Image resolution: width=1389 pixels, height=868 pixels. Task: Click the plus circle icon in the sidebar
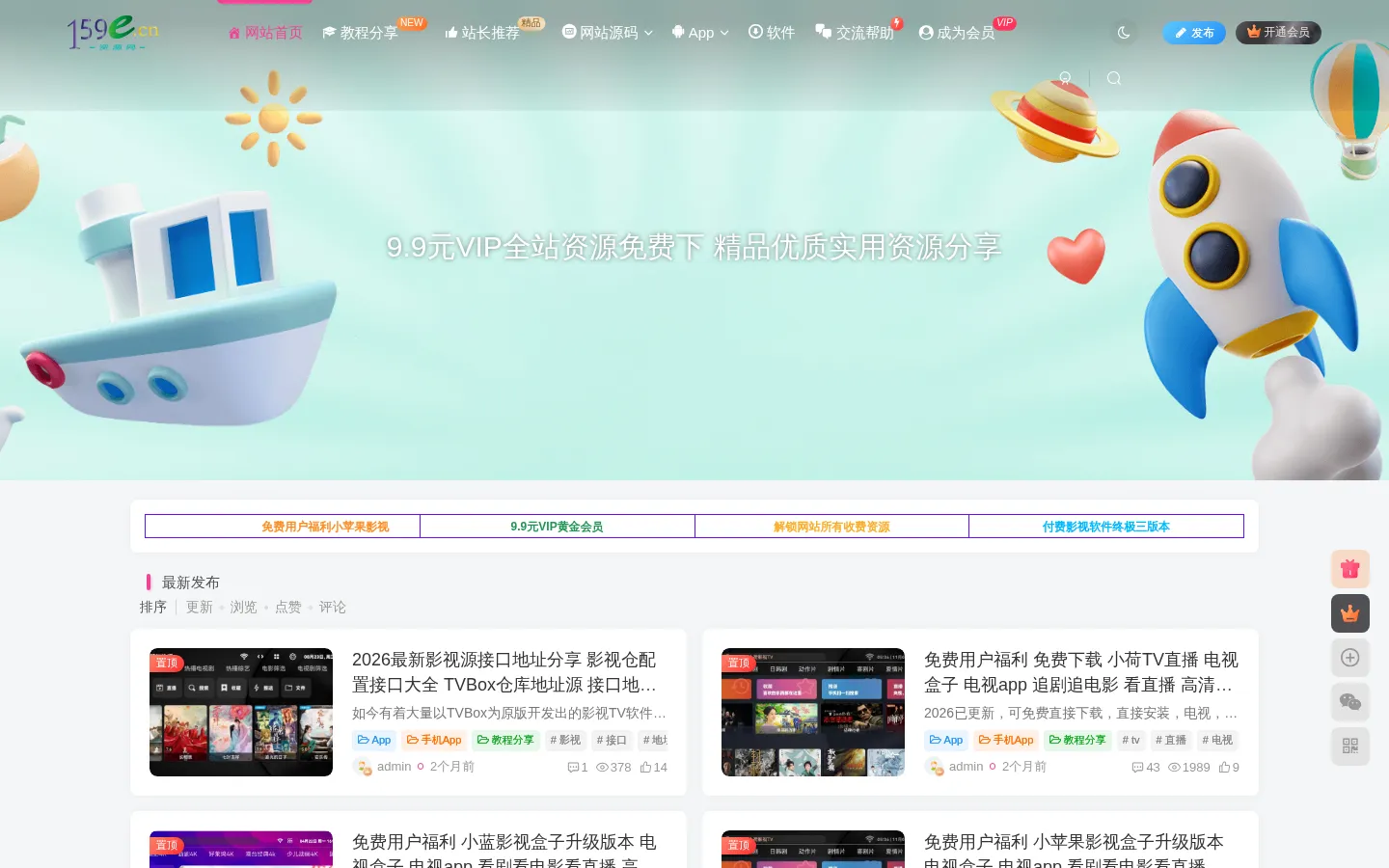click(1350, 658)
